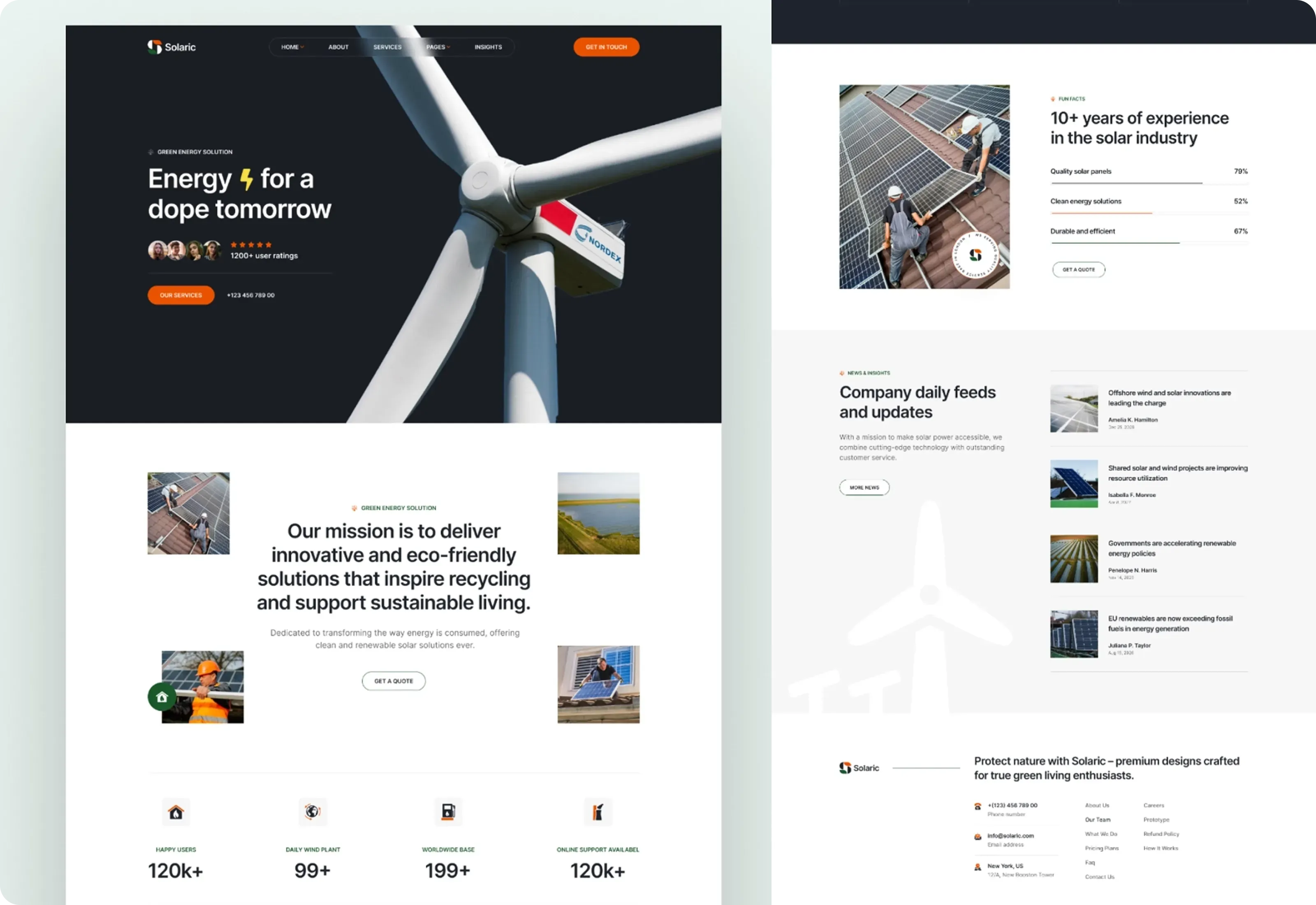Click the offshore wind article thumbnail
Viewport: 1316px width, 905px height.
[1074, 409]
